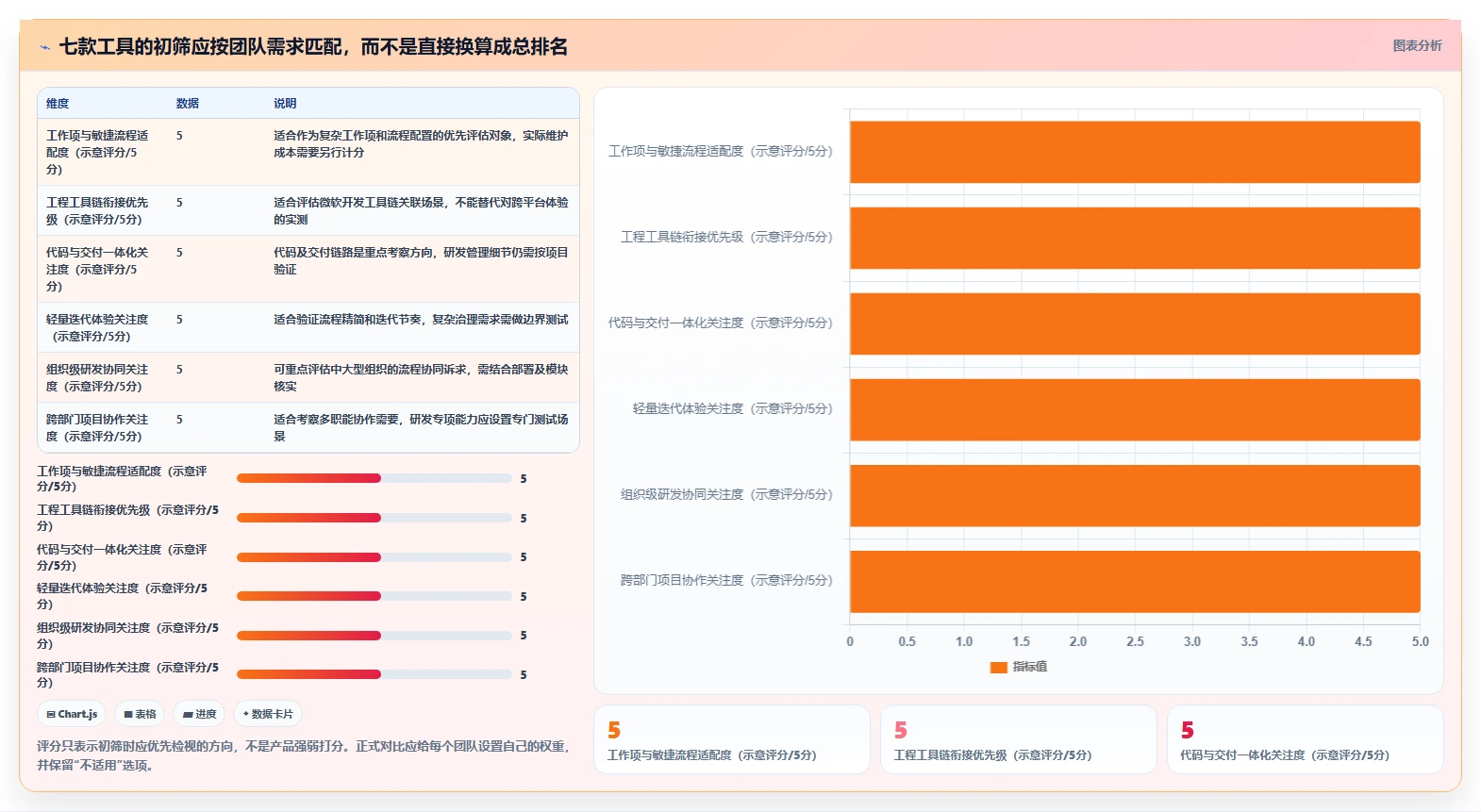
Task: Open the data card 工作项与敏捷流程适配度
Action: (732, 739)
